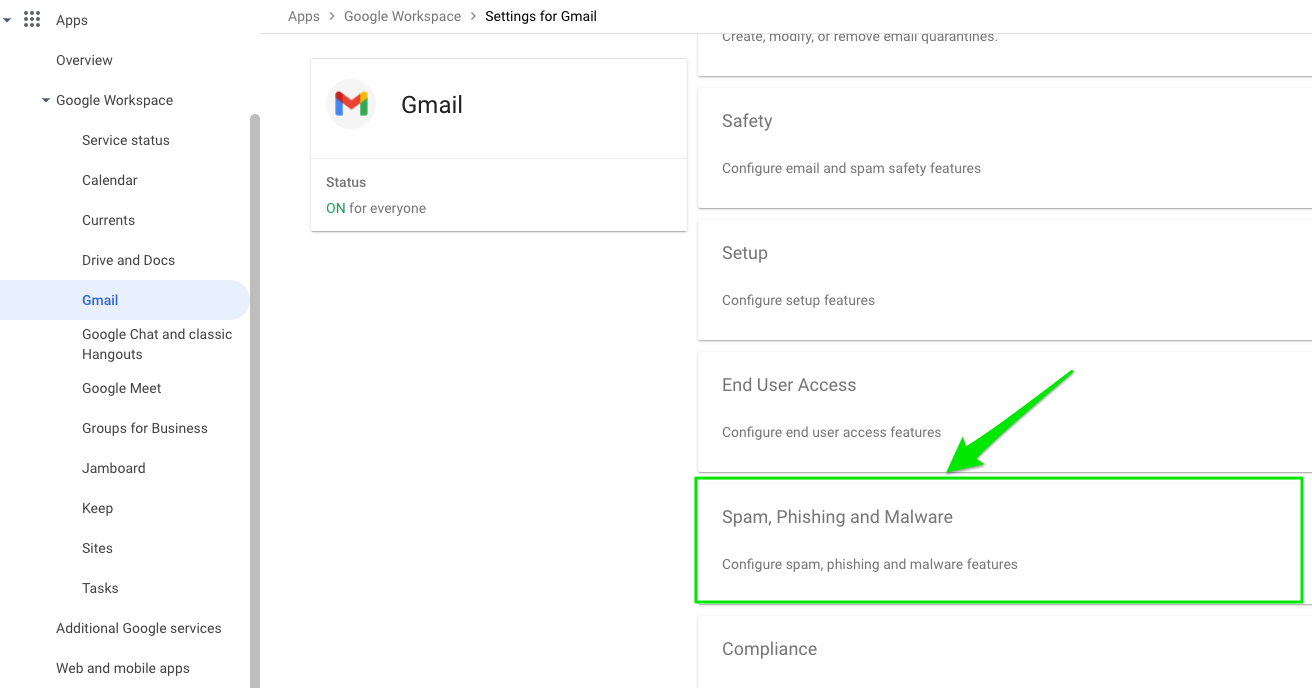
Task: Open the Compliance settings card
Action: pyautogui.click(x=1005, y=652)
